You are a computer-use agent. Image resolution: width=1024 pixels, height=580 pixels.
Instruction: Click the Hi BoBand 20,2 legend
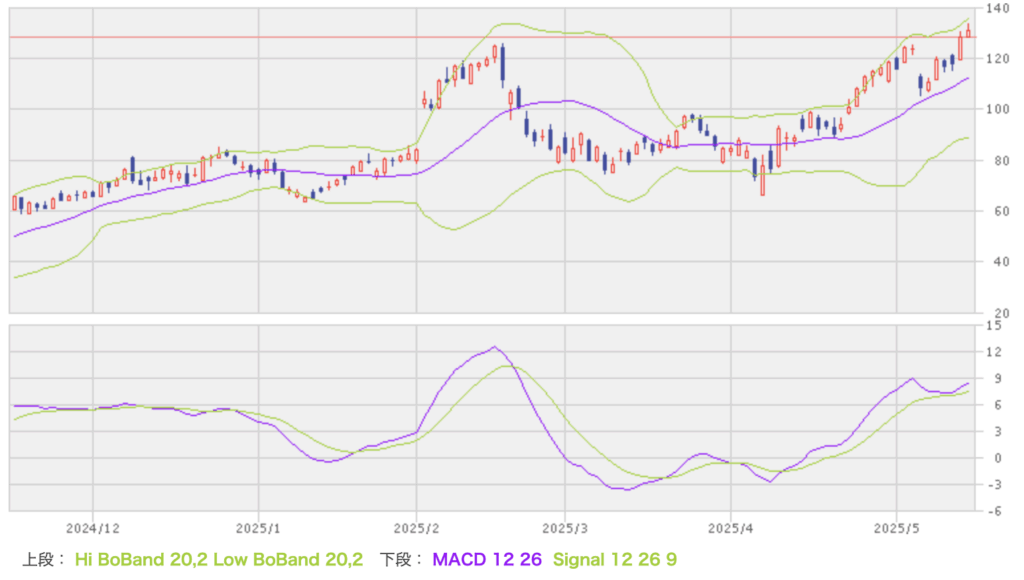(141, 560)
